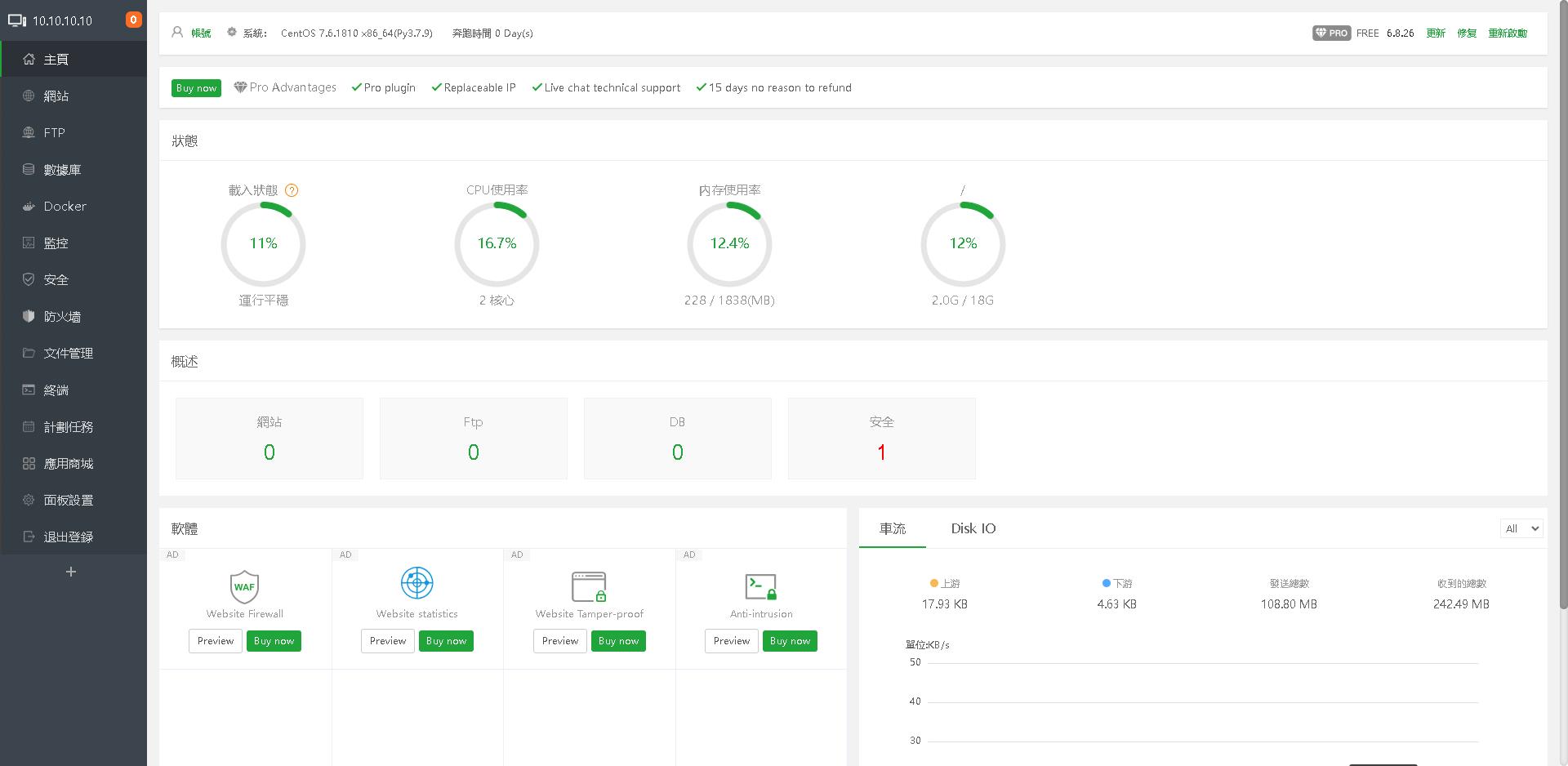Viewport: 1568px width, 766px height.
Task: Click the 監控 monitoring icon
Action: coord(29,243)
